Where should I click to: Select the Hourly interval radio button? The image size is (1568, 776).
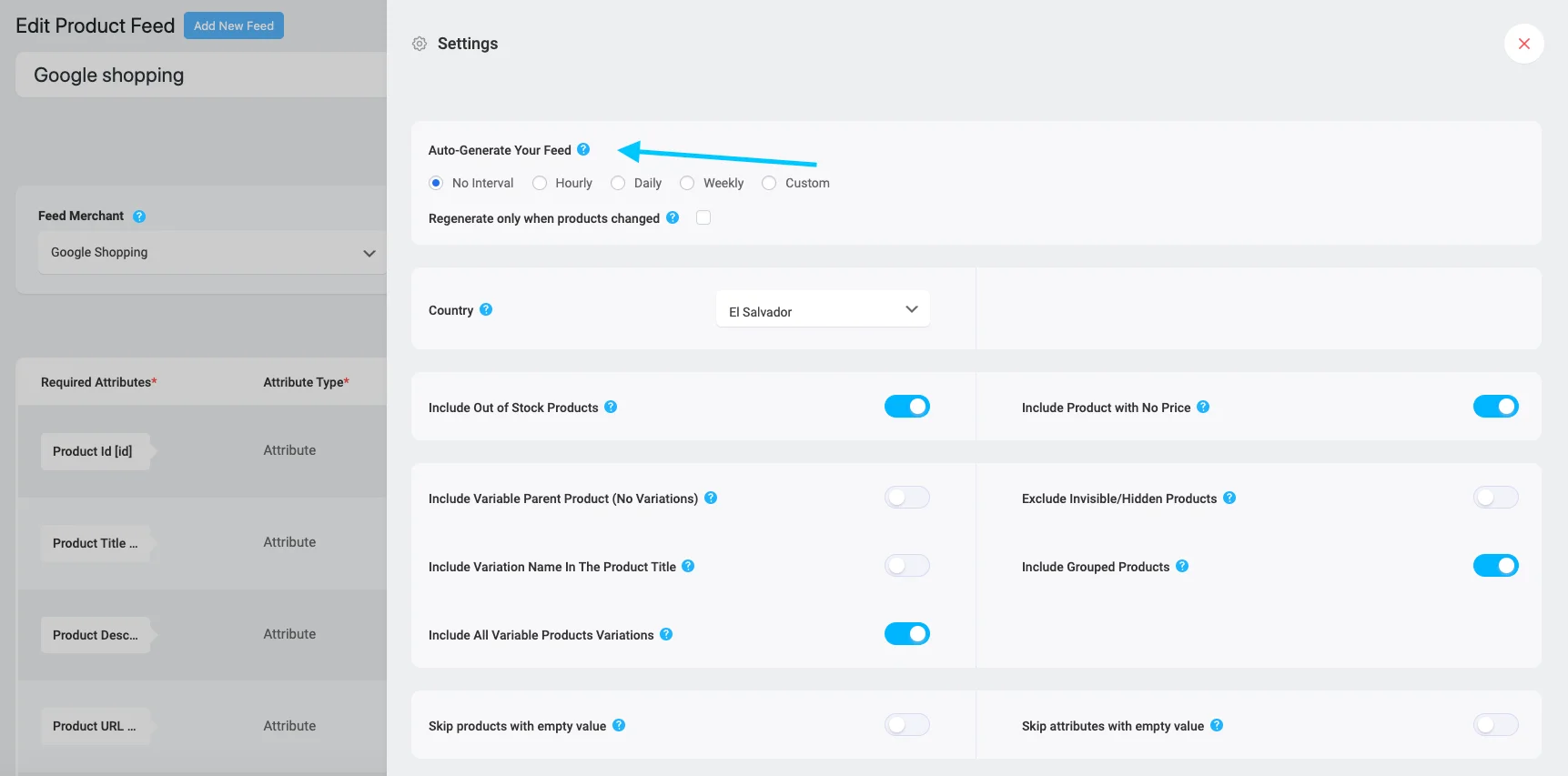[x=540, y=183]
